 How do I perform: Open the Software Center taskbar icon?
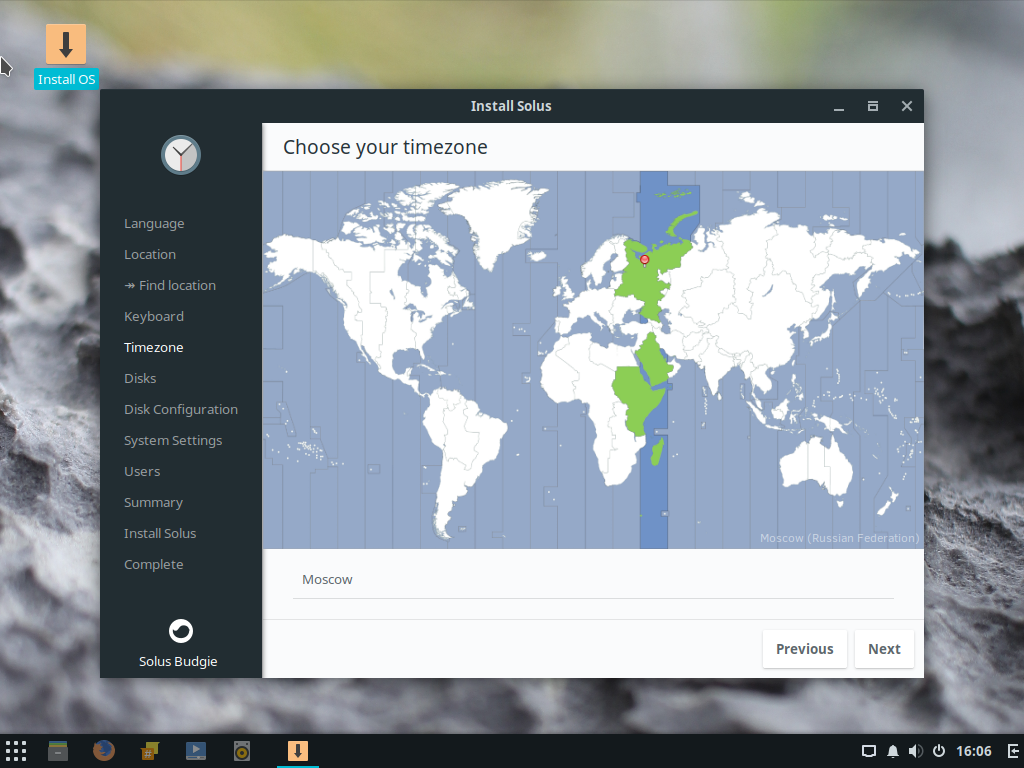click(x=150, y=751)
